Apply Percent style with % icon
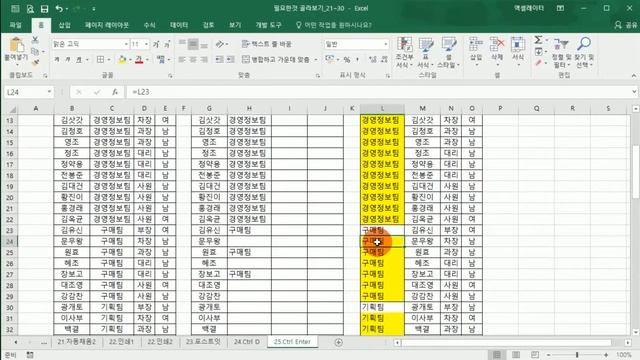This screenshot has height=360, width=640. pos(347,60)
